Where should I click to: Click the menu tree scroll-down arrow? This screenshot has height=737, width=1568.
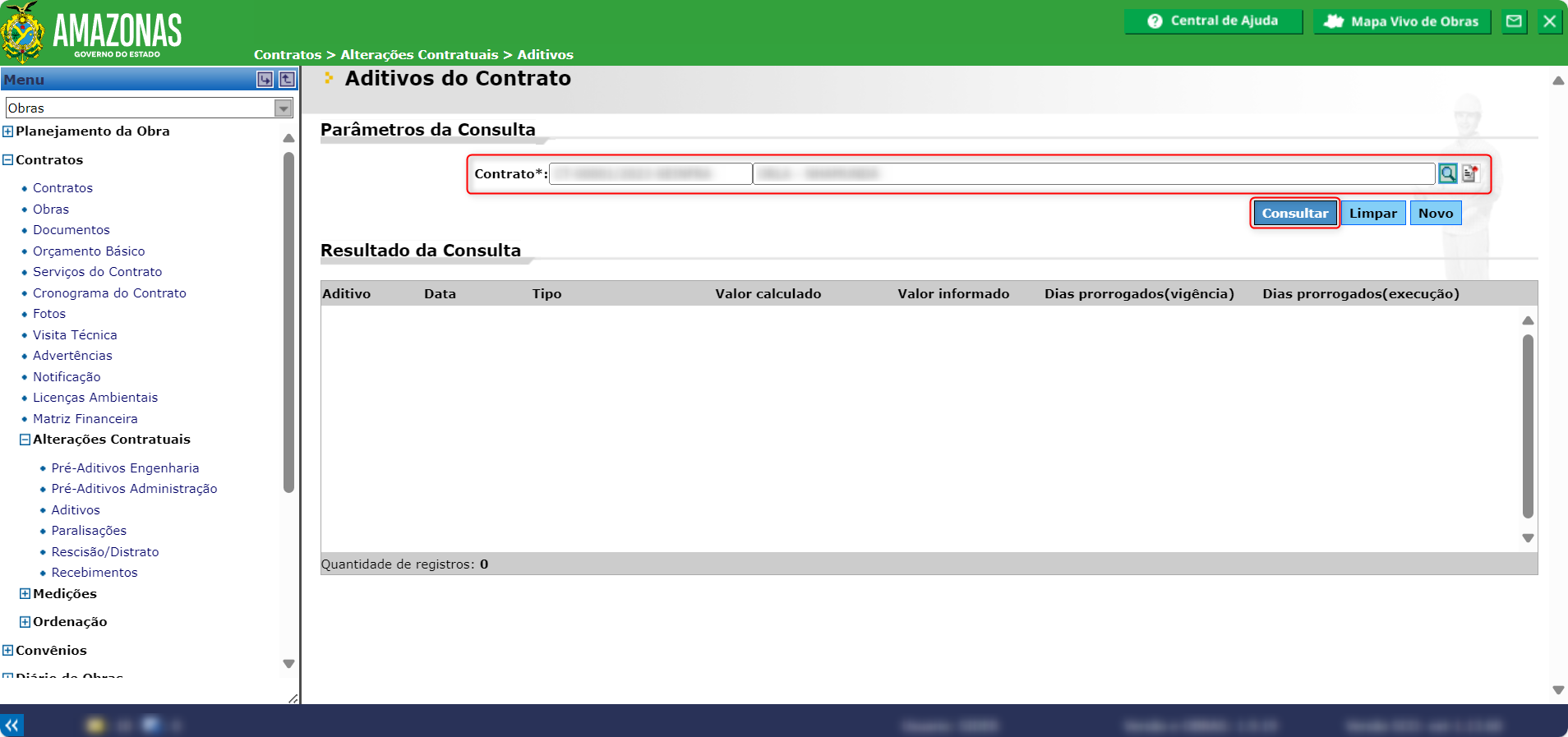288,664
